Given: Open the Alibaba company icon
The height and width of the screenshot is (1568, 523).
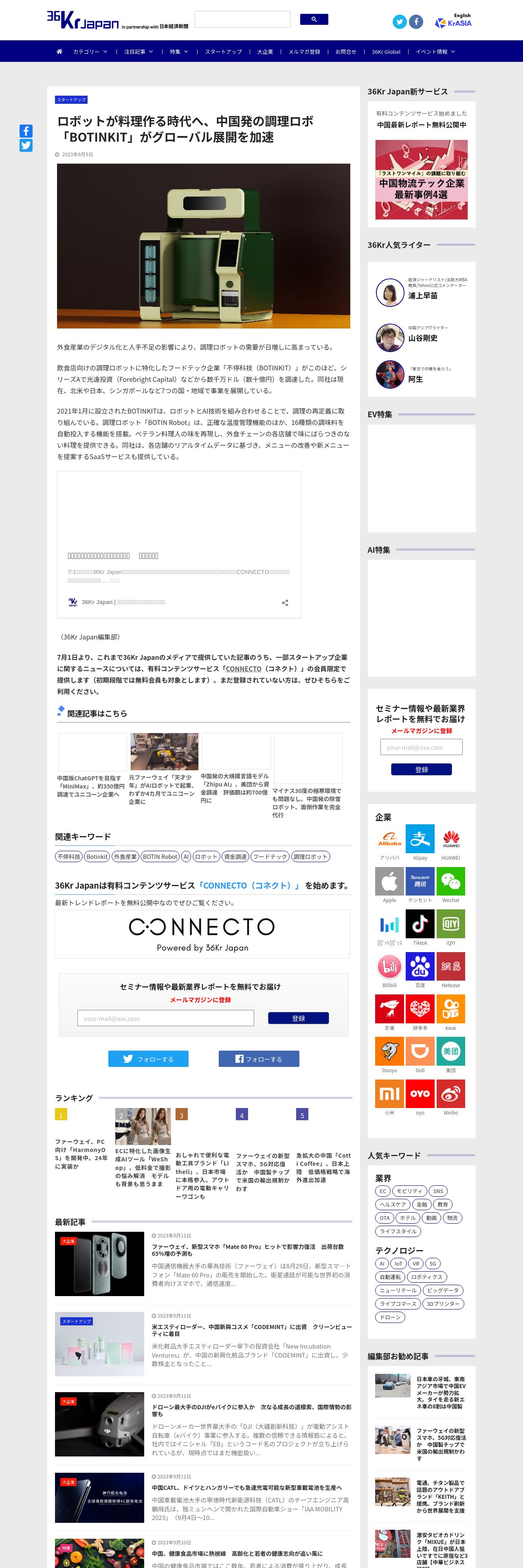Looking at the screenshot, I should (390, 839).
